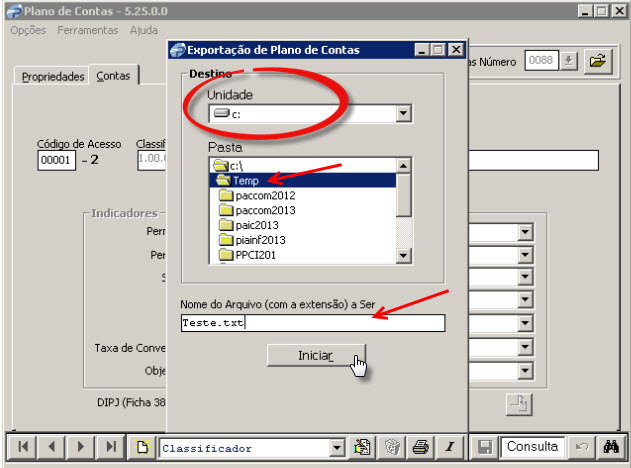Expand the third Indicadores dropdown arrow
631x468 pixels.
525,276
